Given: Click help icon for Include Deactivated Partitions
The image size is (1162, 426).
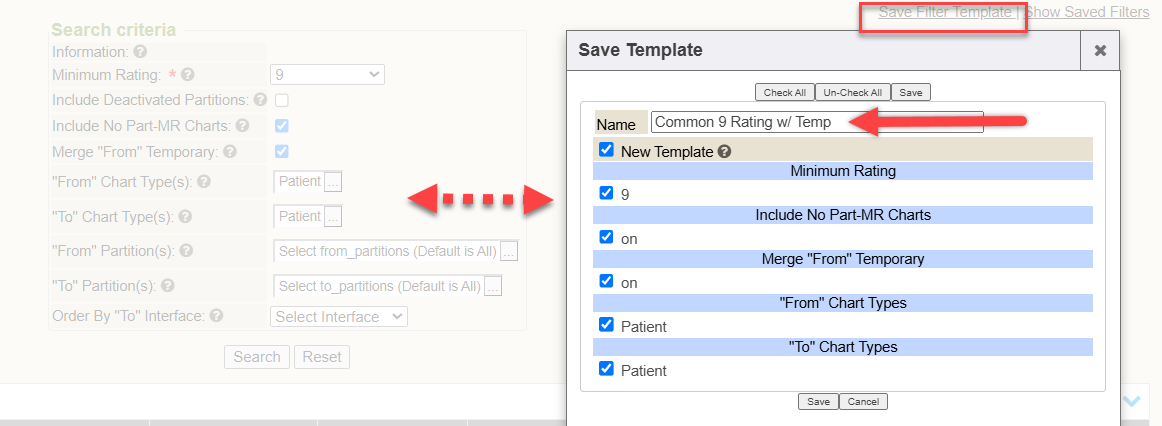Looking at the screenshot, I should (x=260, y=100).
